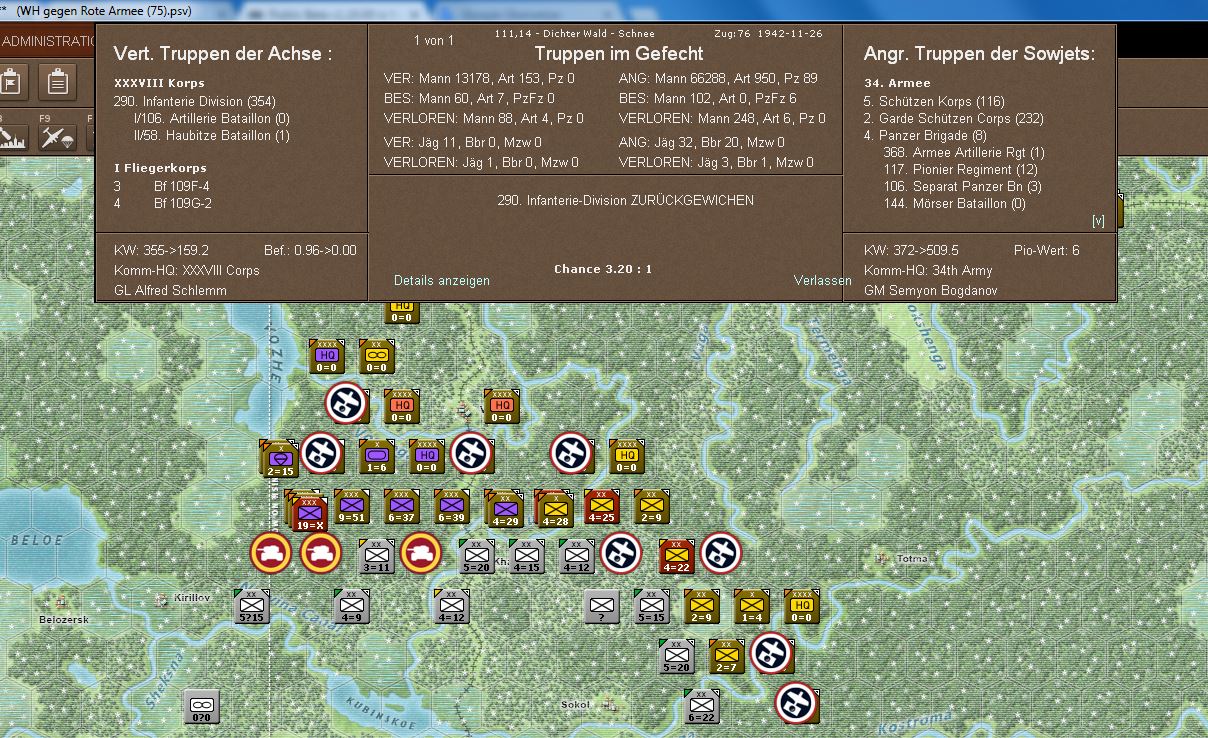Image resolution: width=1208 pixels, height=738 pixels.
Task: Select the yellow 1=4 Soviet counter
Action: point(752,606)
